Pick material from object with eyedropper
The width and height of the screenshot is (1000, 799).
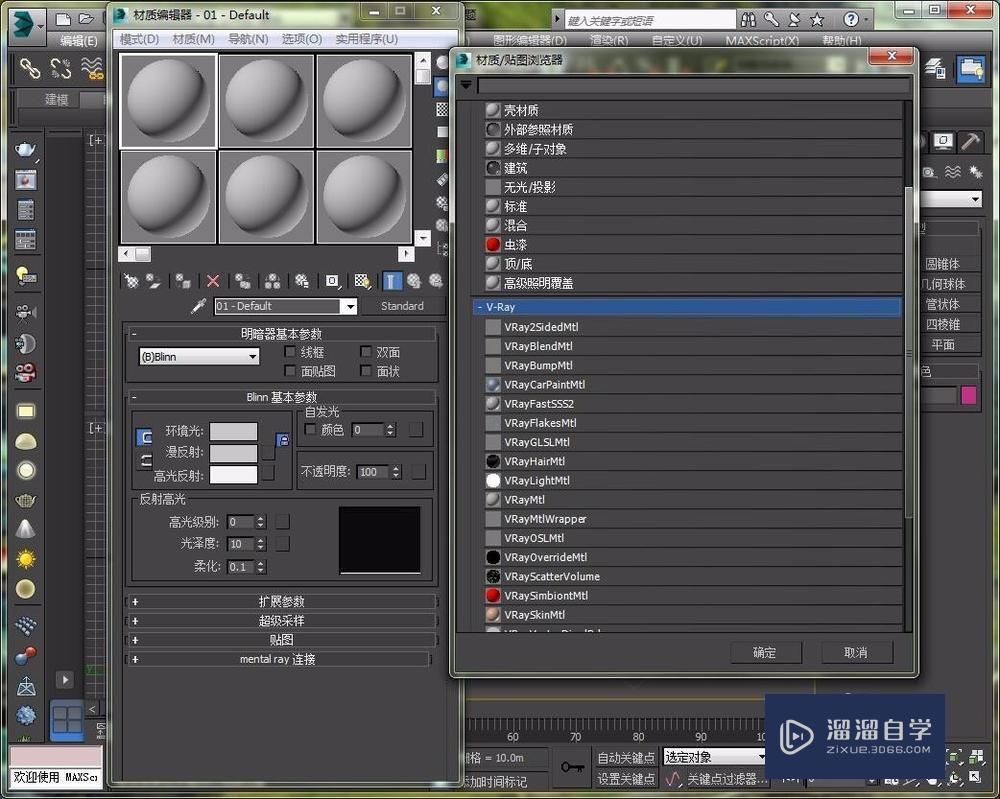[x=198, y=306]
